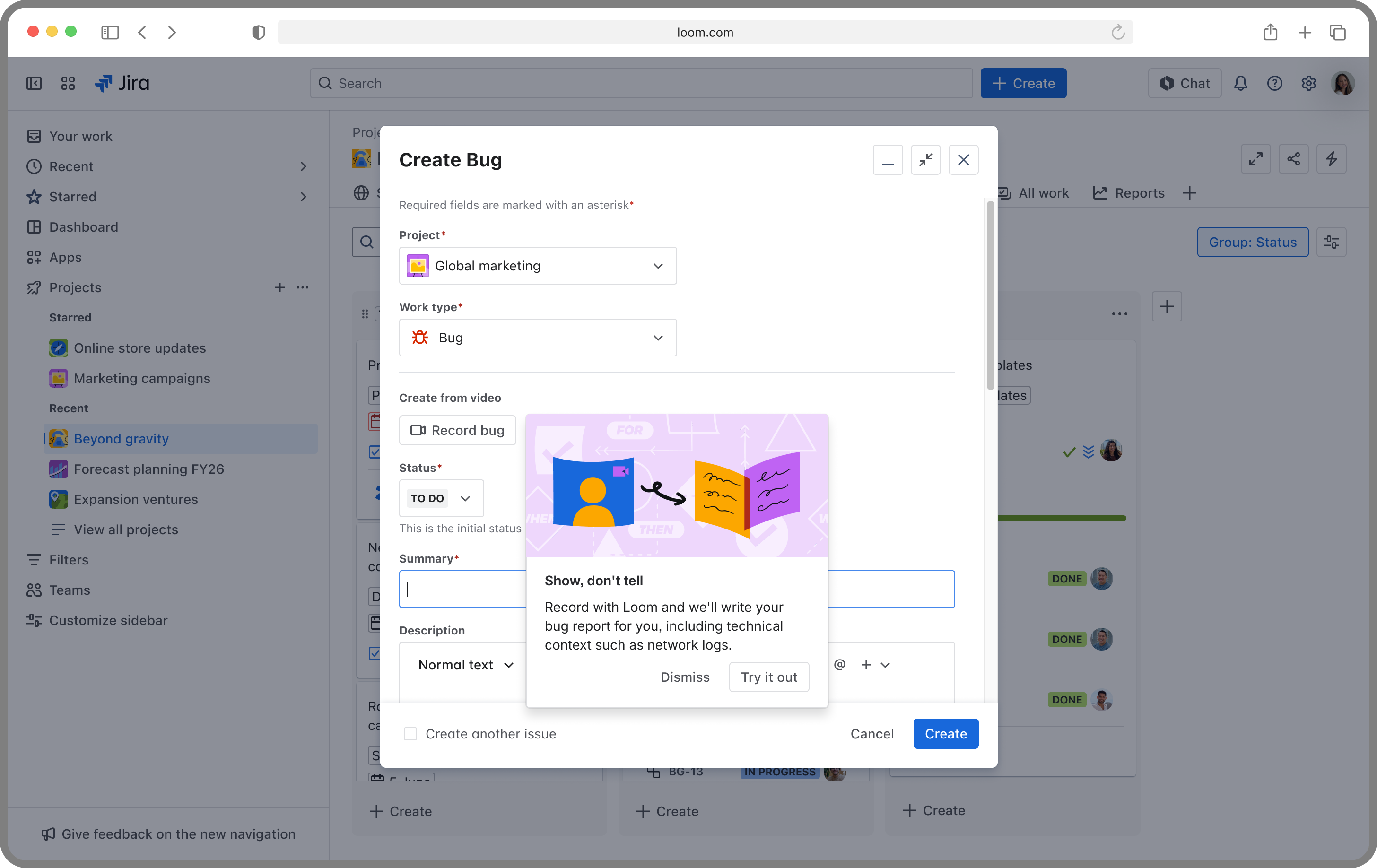This screenshot has width=1377, height=868.
Task: Click Try it out in the Loom tooltip
Action: 768,677
